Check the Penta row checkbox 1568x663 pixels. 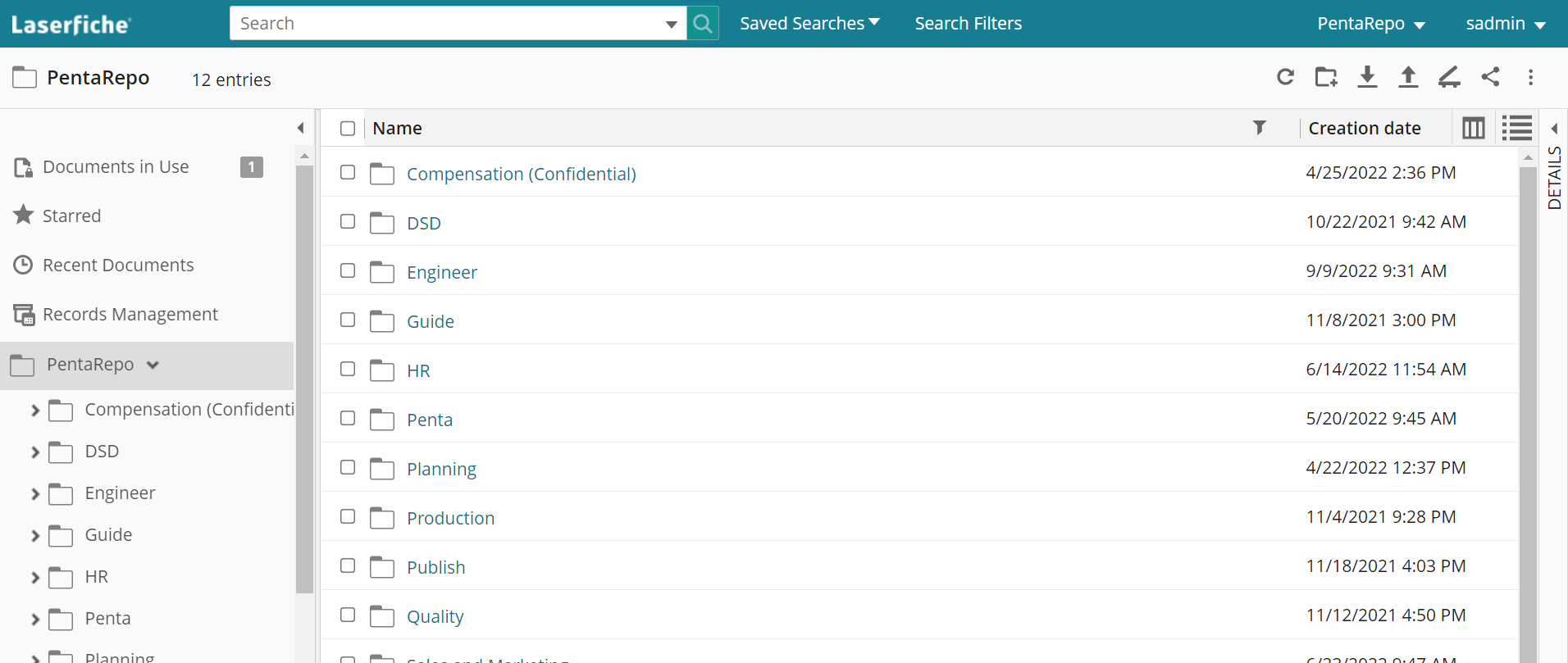[348, 418]
